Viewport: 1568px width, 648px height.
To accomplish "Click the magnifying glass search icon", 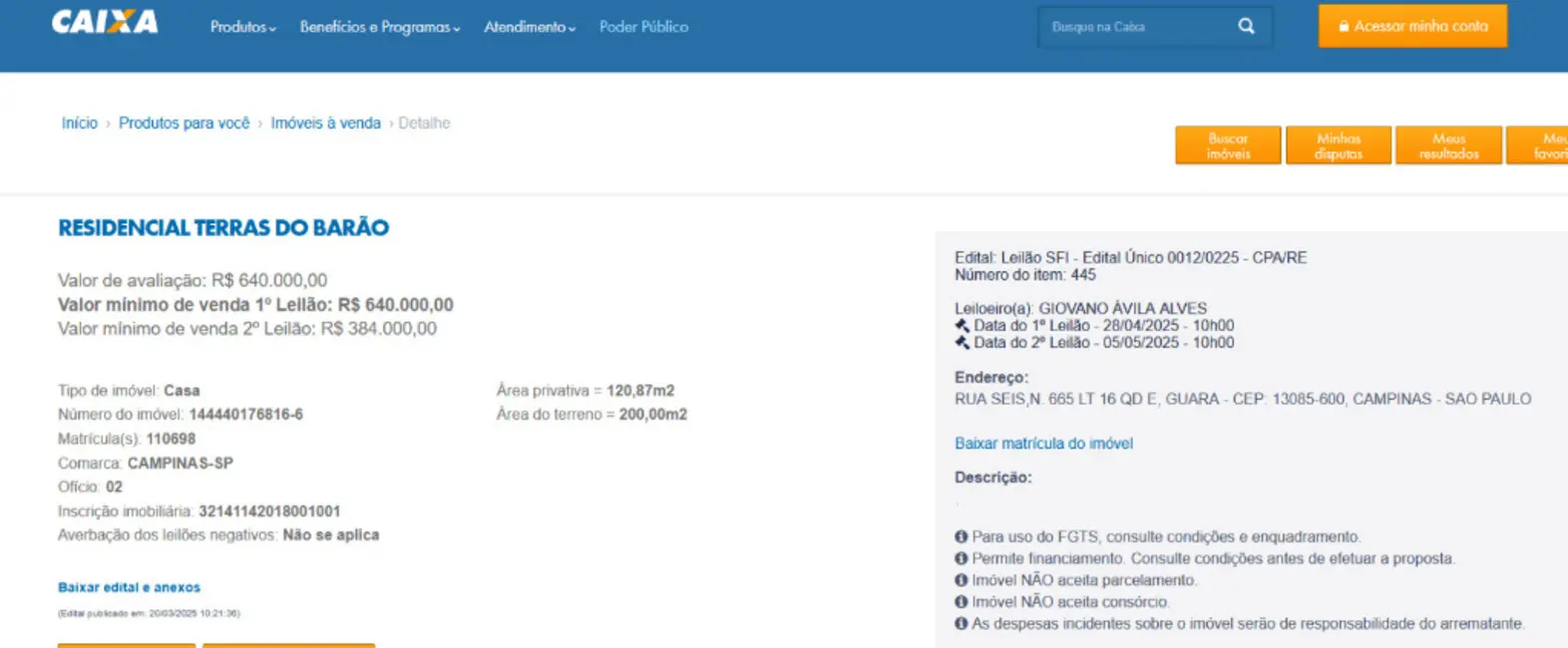I will [1246, 27].
